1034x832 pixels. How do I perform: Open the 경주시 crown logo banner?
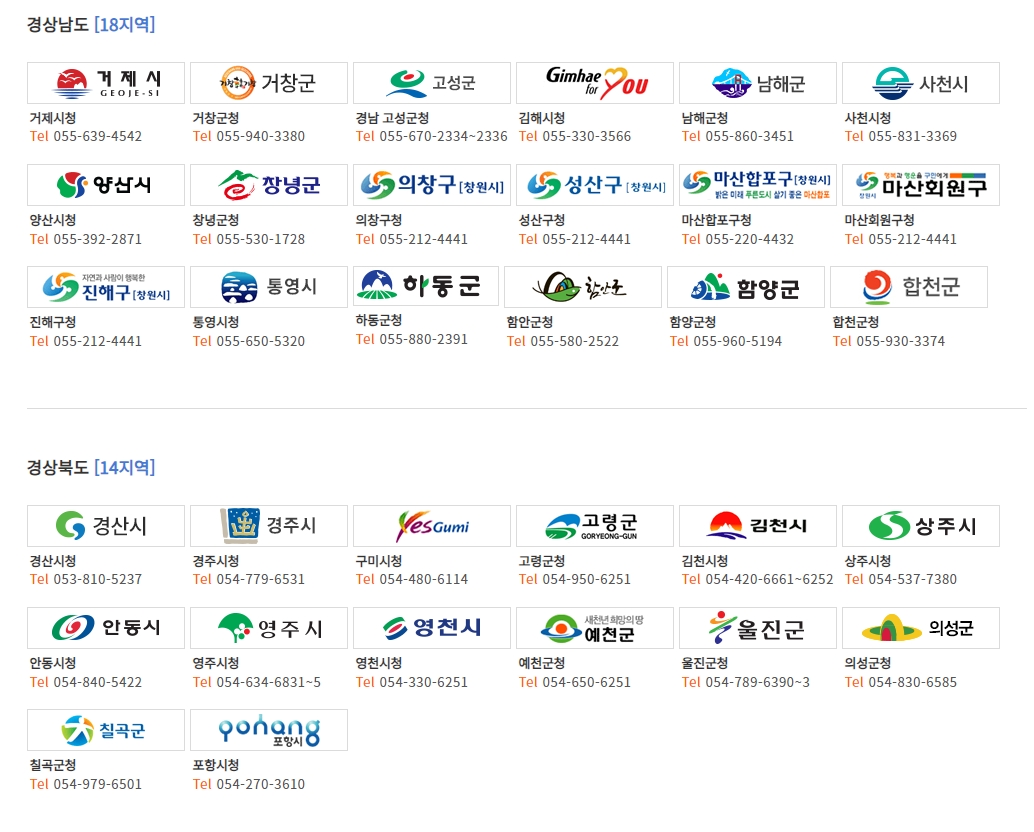point(269,526)
